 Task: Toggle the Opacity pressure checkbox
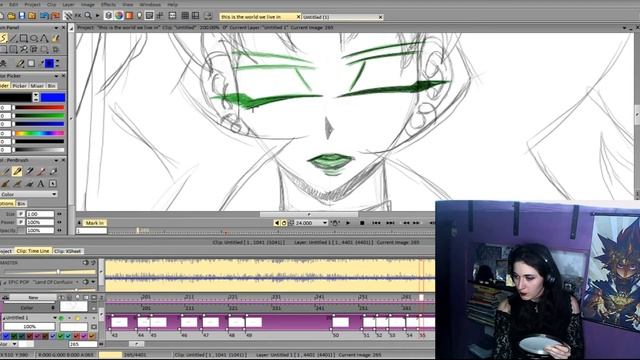(x=21, y=230)
